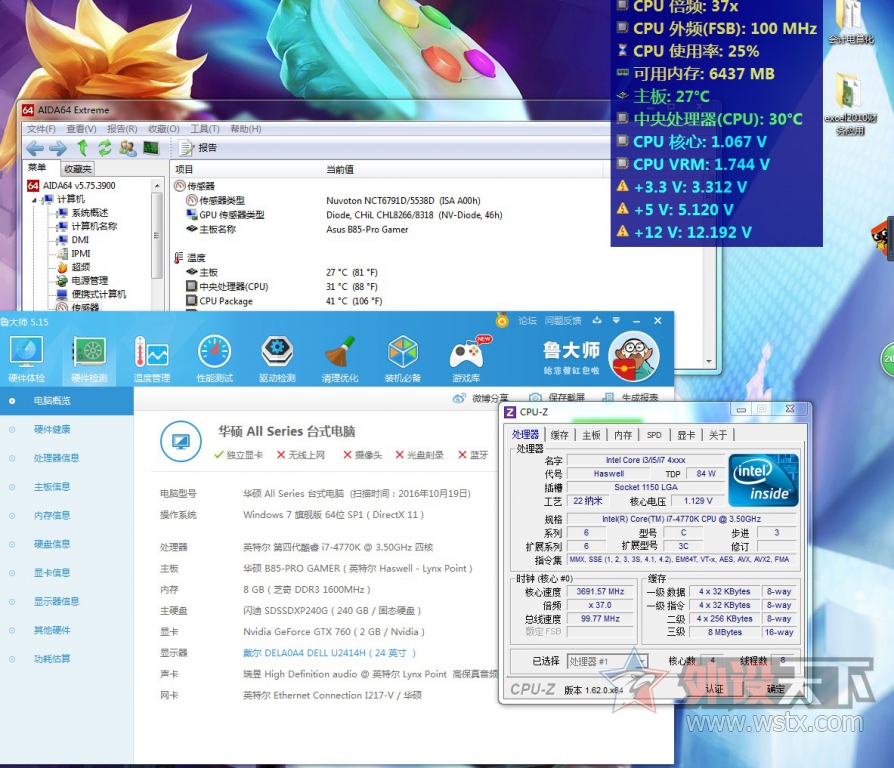894x768 pixels.
Task: Click 微博分享 in Ludashi
Action: 481,397
